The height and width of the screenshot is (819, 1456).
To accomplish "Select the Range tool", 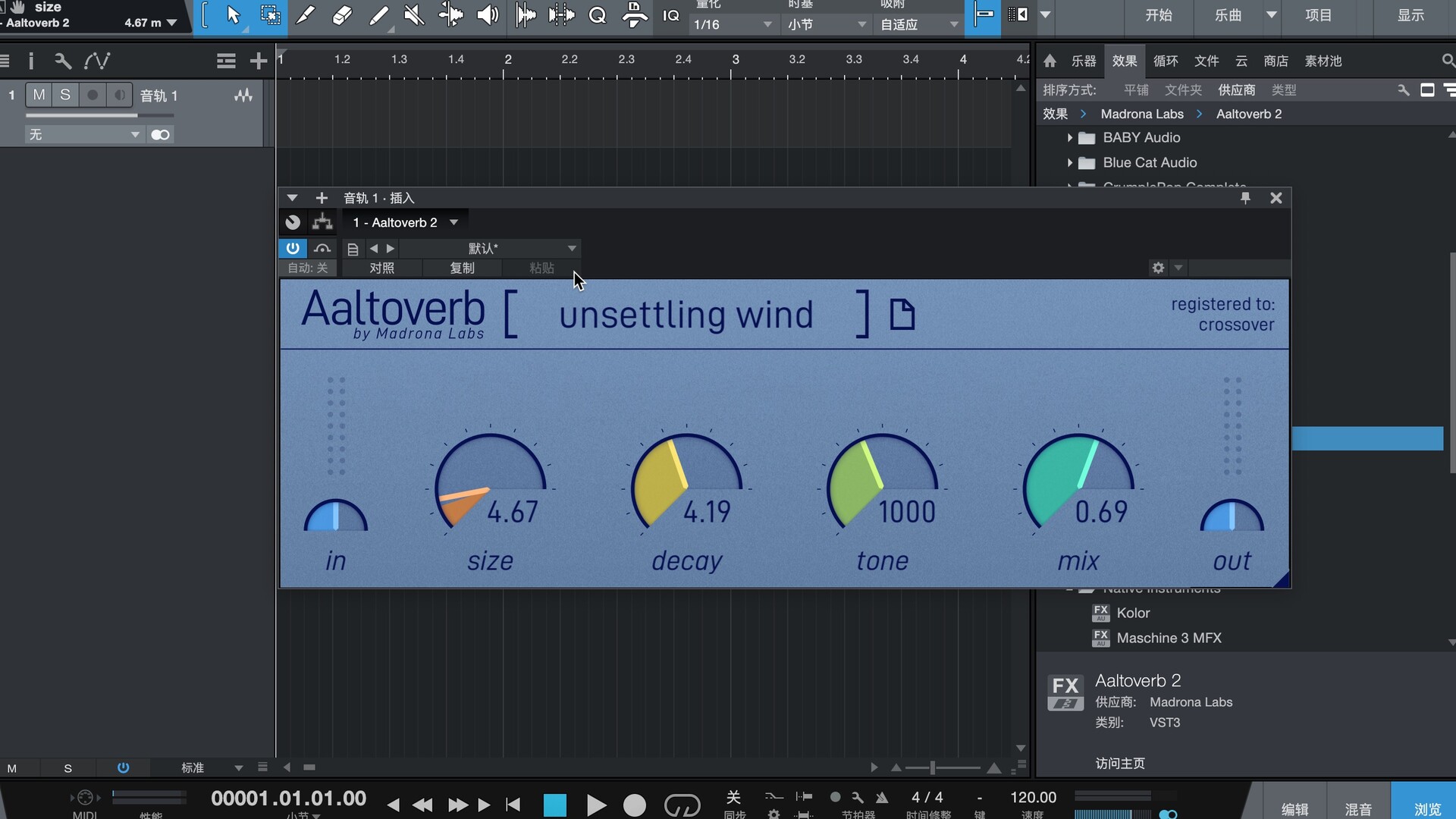I will click(x=270, y=15).
